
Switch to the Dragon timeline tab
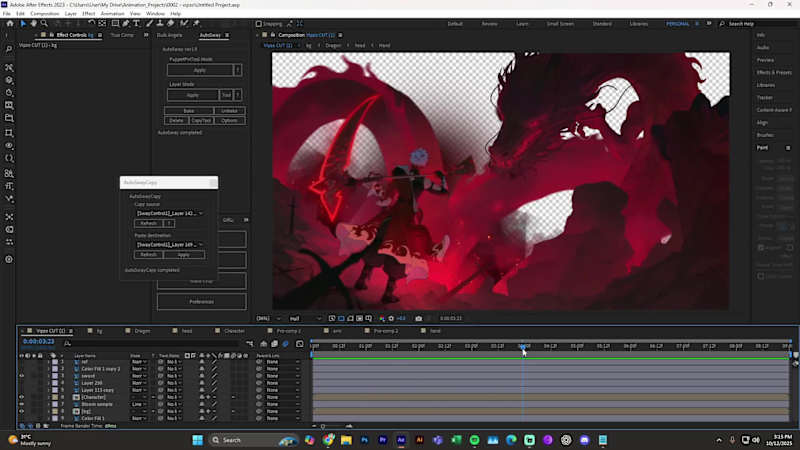tap(142, 330)
